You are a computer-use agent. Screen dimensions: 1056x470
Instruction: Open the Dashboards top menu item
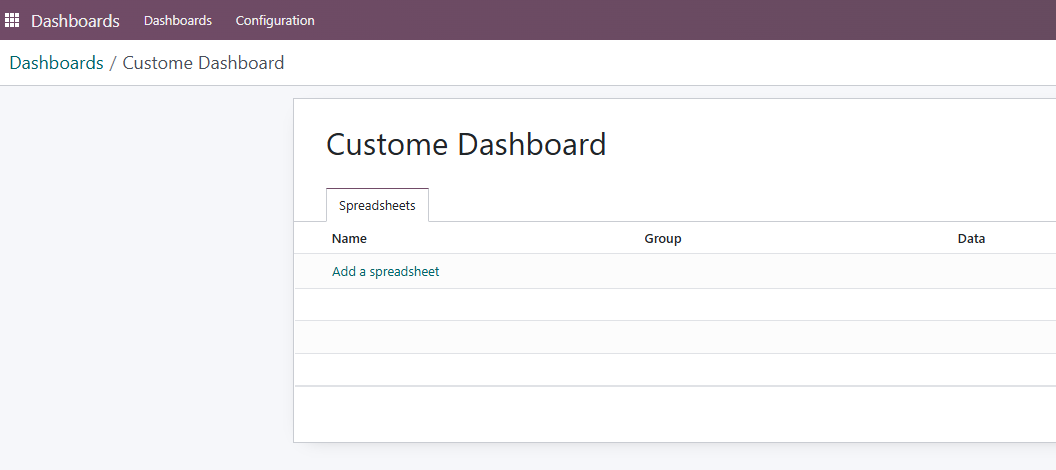(x=178, y=21)
